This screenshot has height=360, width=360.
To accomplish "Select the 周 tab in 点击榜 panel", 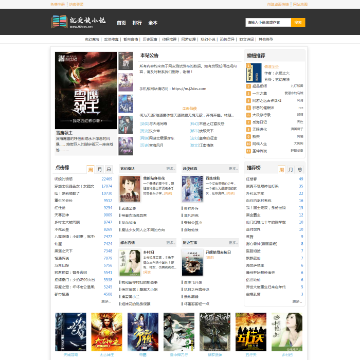I will [x=91, y=169].
